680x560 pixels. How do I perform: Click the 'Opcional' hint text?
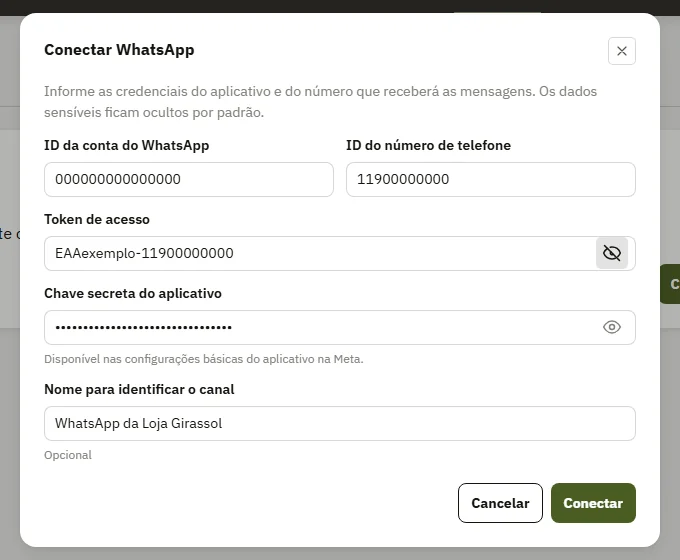68,455
